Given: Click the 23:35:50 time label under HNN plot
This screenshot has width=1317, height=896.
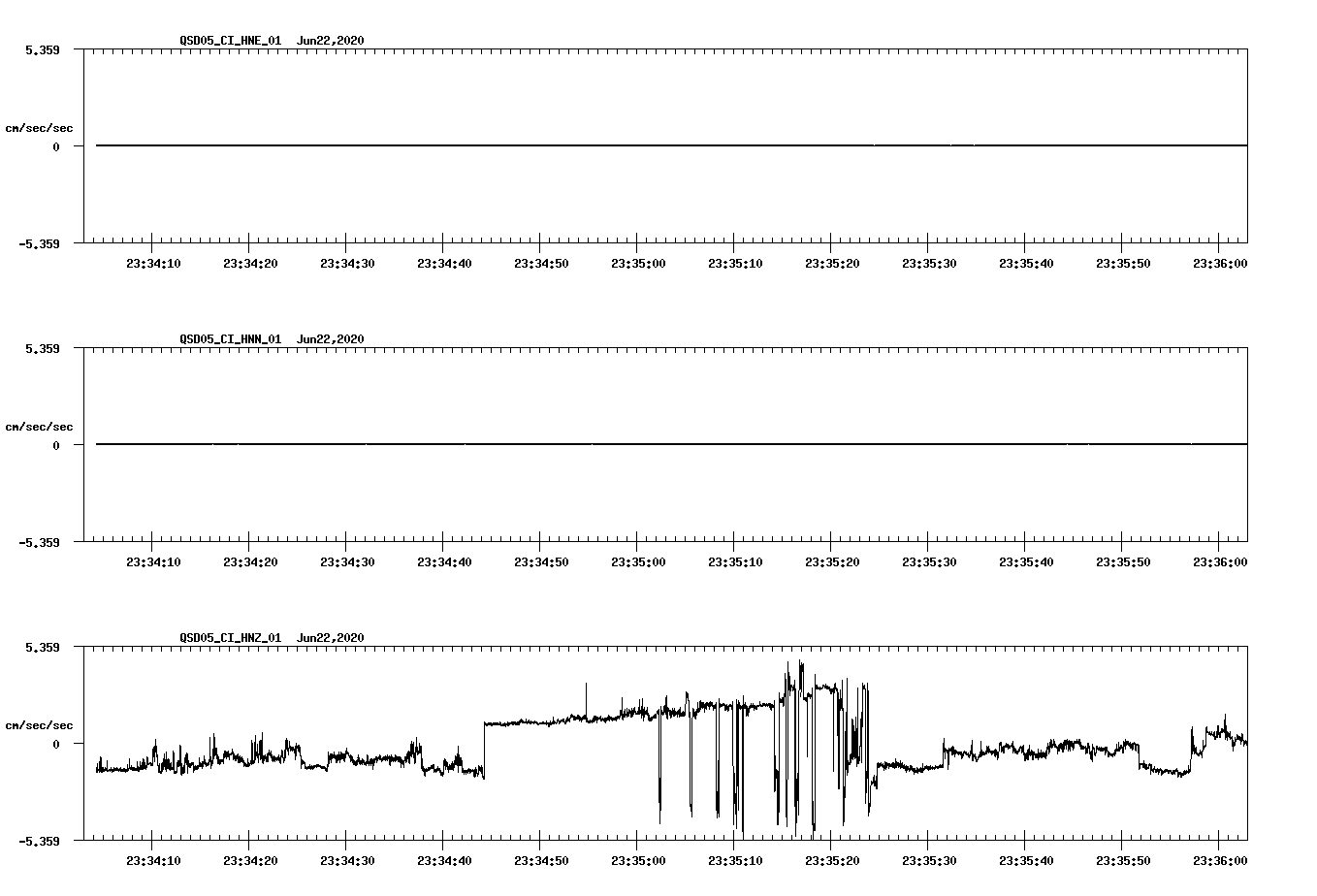Looking at the screenshot, I should [1123, 561].
